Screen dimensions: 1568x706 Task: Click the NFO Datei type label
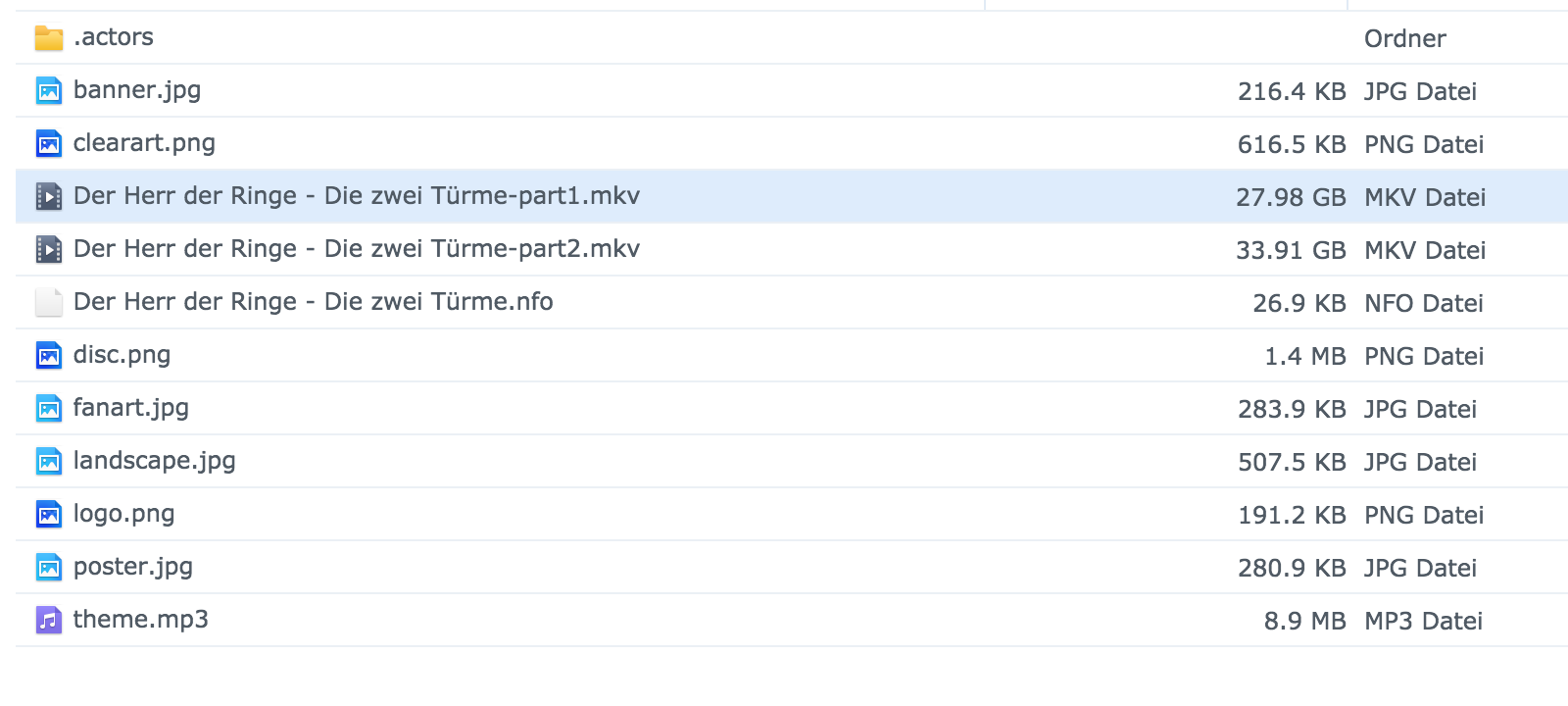tap(1424, 304)
